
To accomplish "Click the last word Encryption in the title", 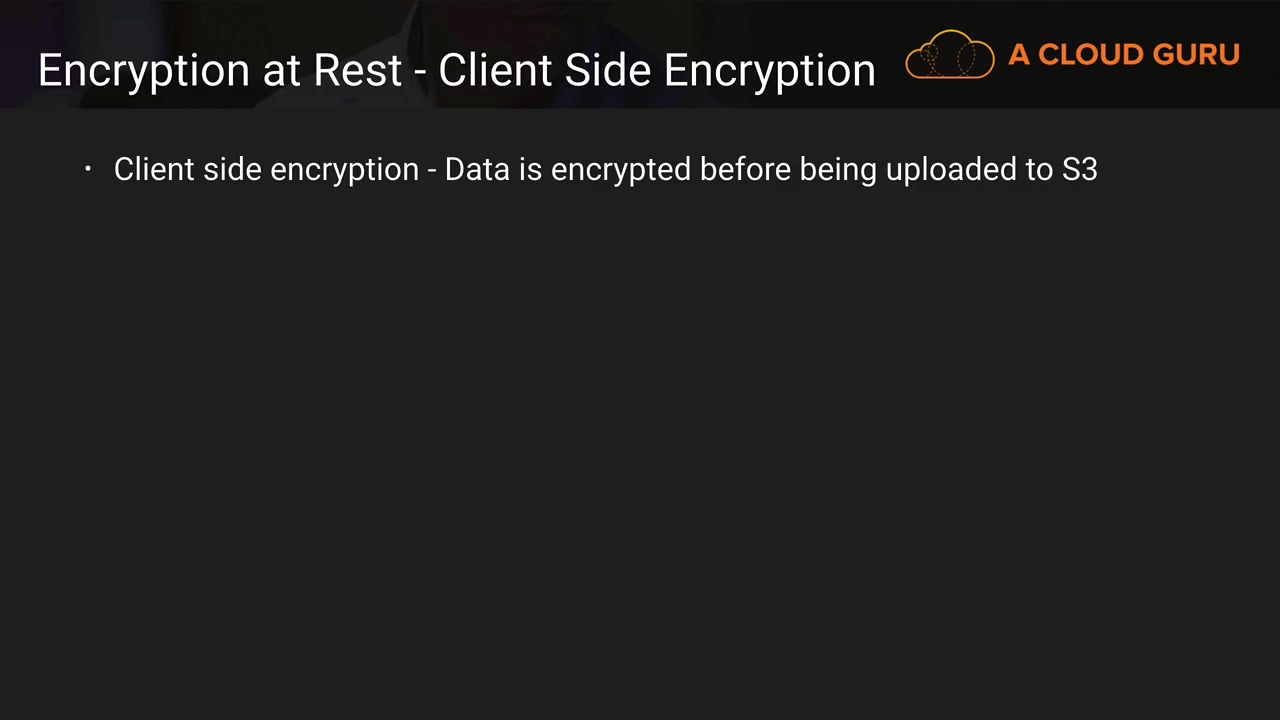I will [x=770, y=70].
